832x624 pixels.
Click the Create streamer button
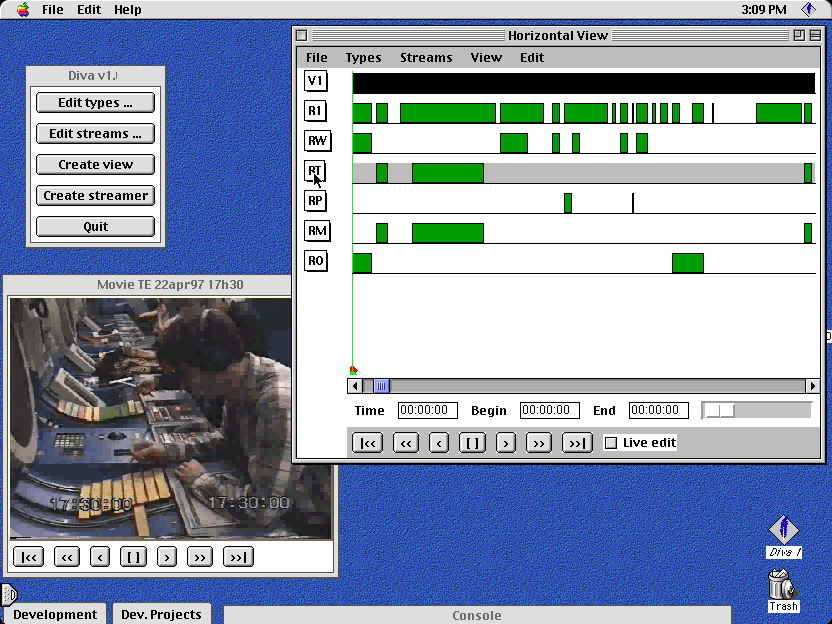pyautogui.click(x=95, y=196)
